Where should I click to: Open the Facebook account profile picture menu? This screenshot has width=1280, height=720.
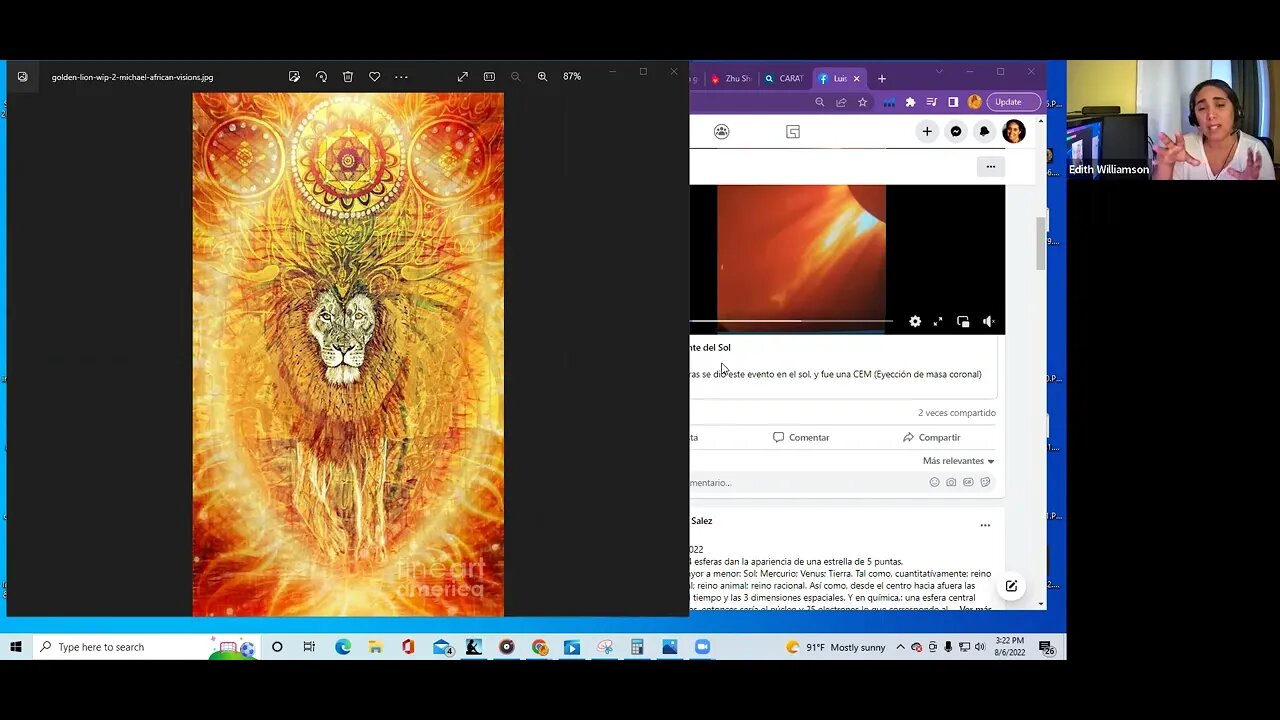[x=1013, y=131]
